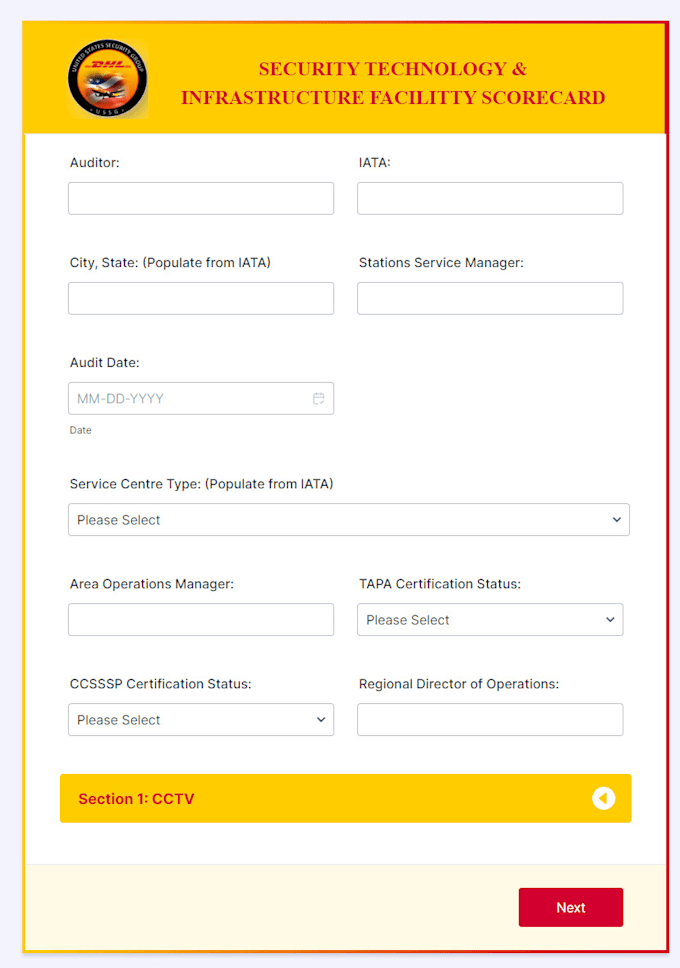Open the TAPA Certification Status dropdown
The height and width of the screenshot is (968, 680).
[x=490, y=619]
